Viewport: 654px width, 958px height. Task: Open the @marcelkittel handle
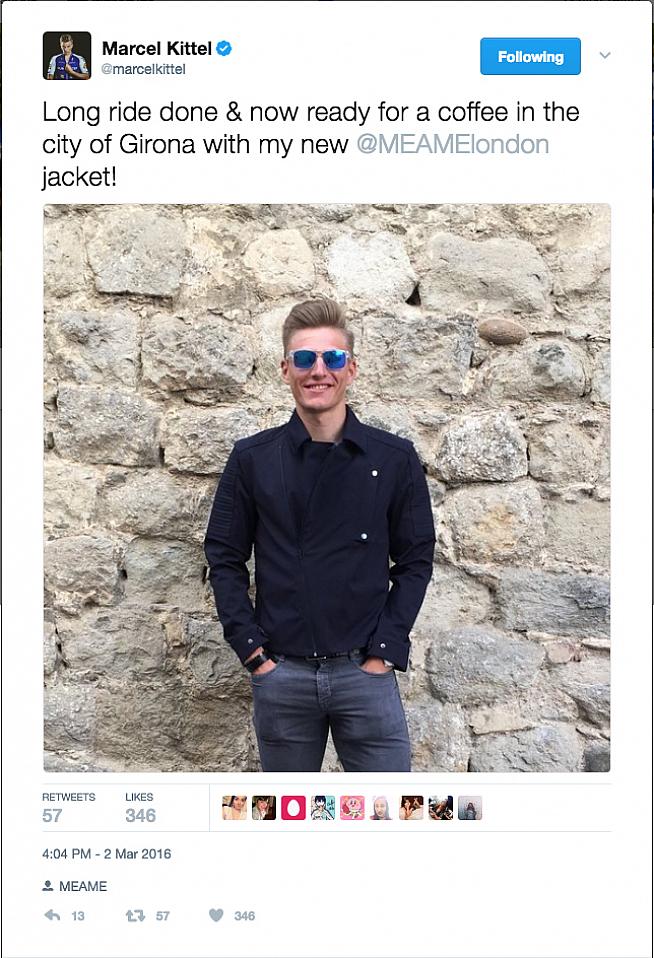[x=143, y=69]
